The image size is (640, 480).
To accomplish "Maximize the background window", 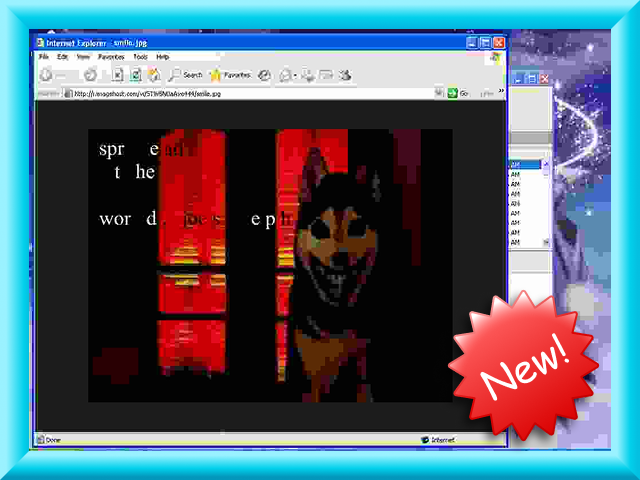I will [532, 79].
